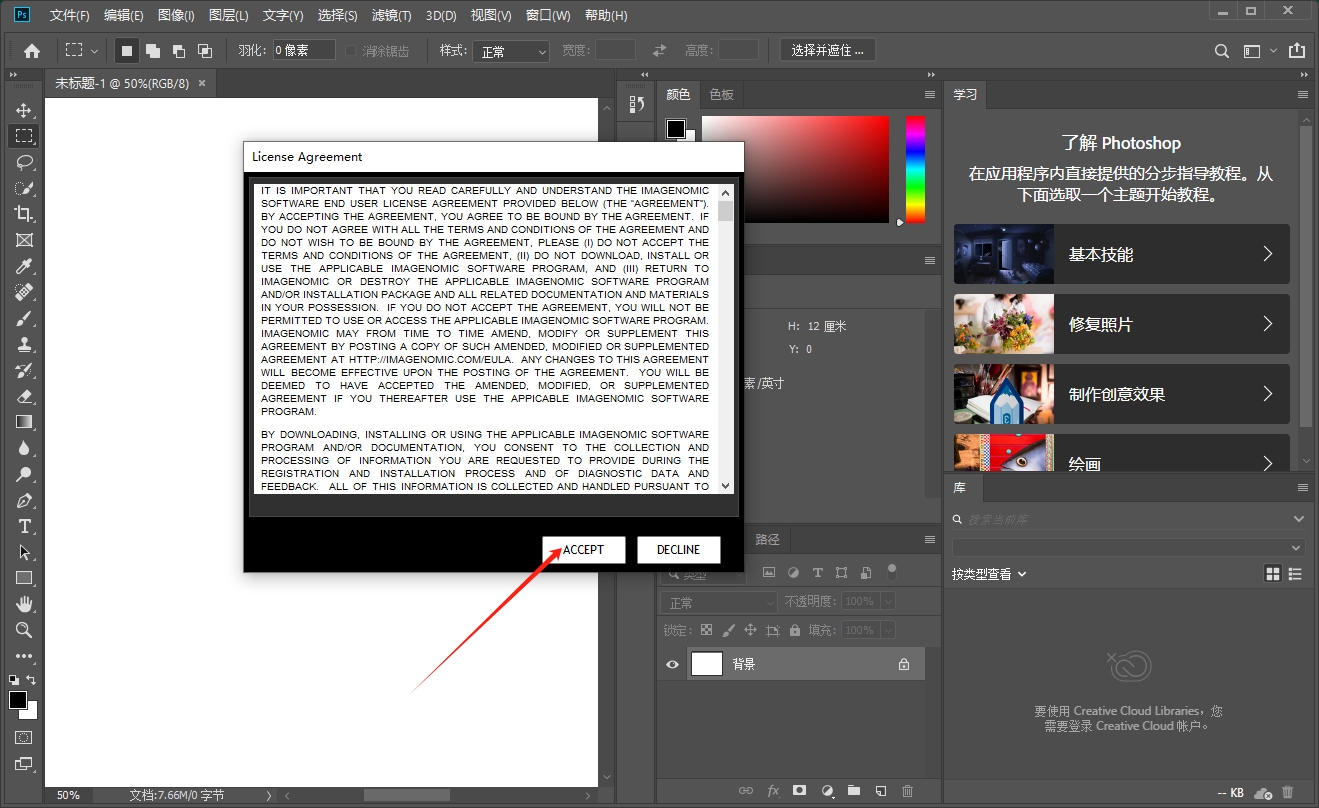Open the 样式 dropdown in options bar
Image resolution: width=1319 pixels, height=808 pixels.
coord(511,49)
